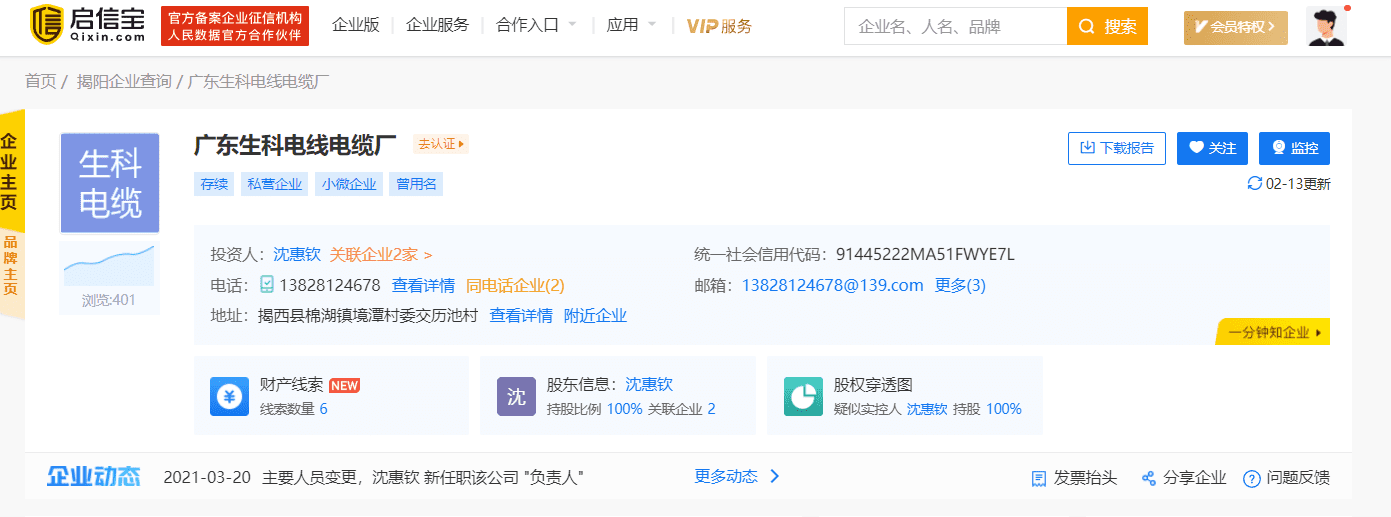Viewport: 1391px width, 517px height.
Task: Click the refresh icon beside 02-13更新
Action: tap(1255, 183)
